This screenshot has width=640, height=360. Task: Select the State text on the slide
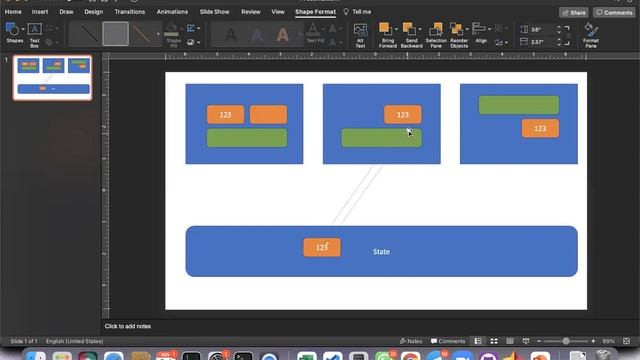381,252
